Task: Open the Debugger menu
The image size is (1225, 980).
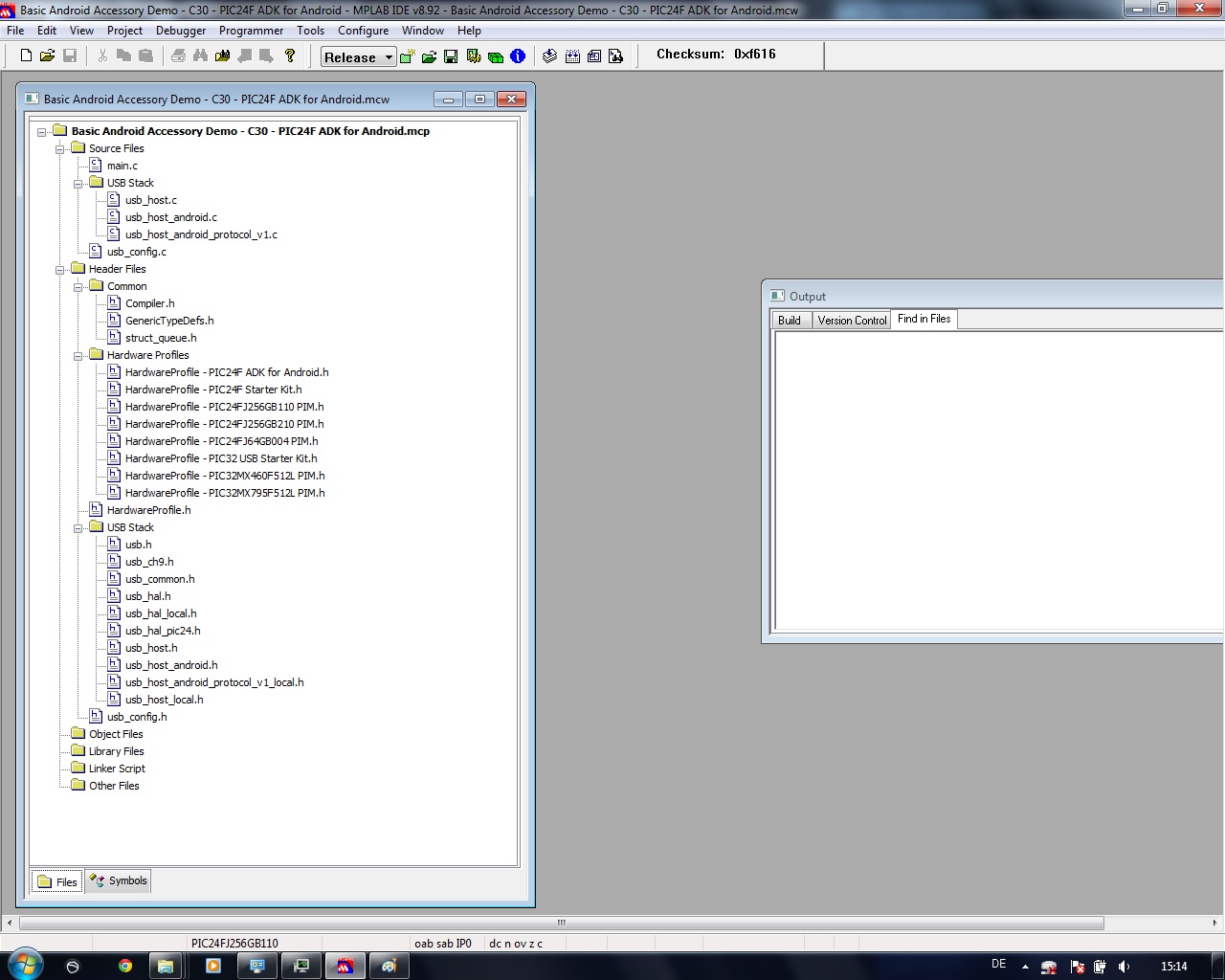Action: pos(181,31)
